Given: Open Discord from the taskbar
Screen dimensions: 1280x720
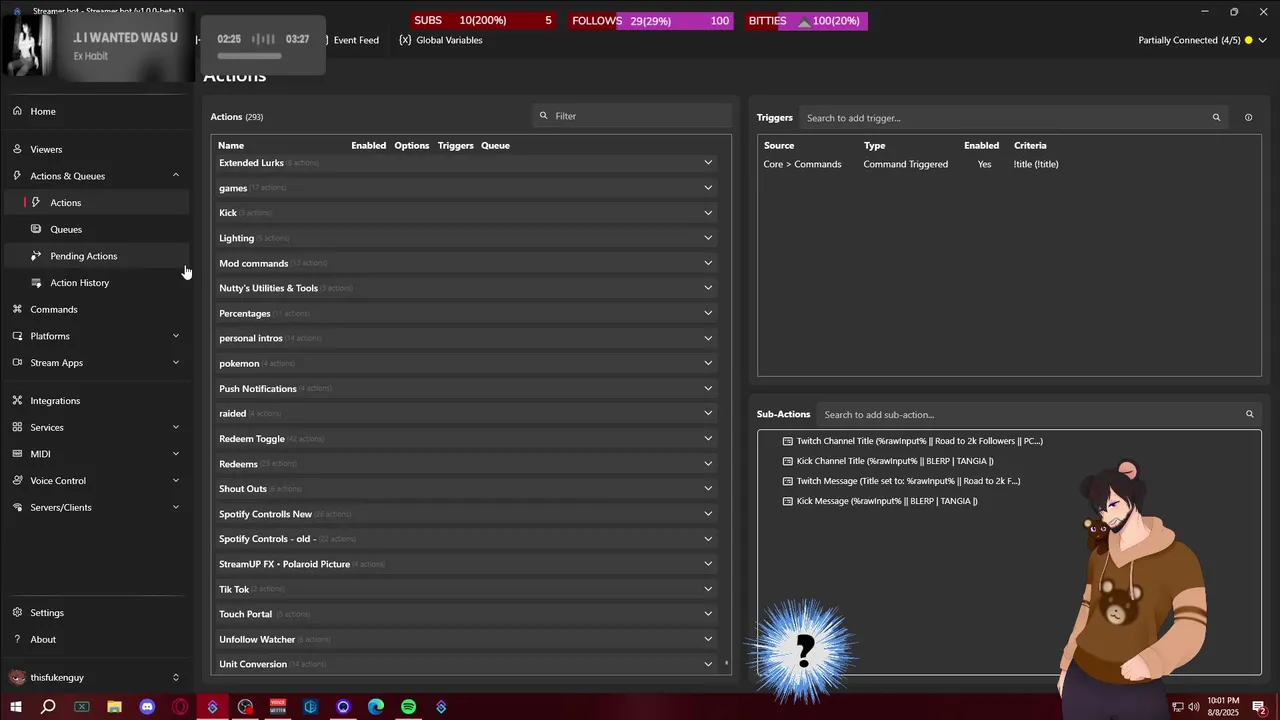Looking at the screenshot, I should [x=147, y=707].
